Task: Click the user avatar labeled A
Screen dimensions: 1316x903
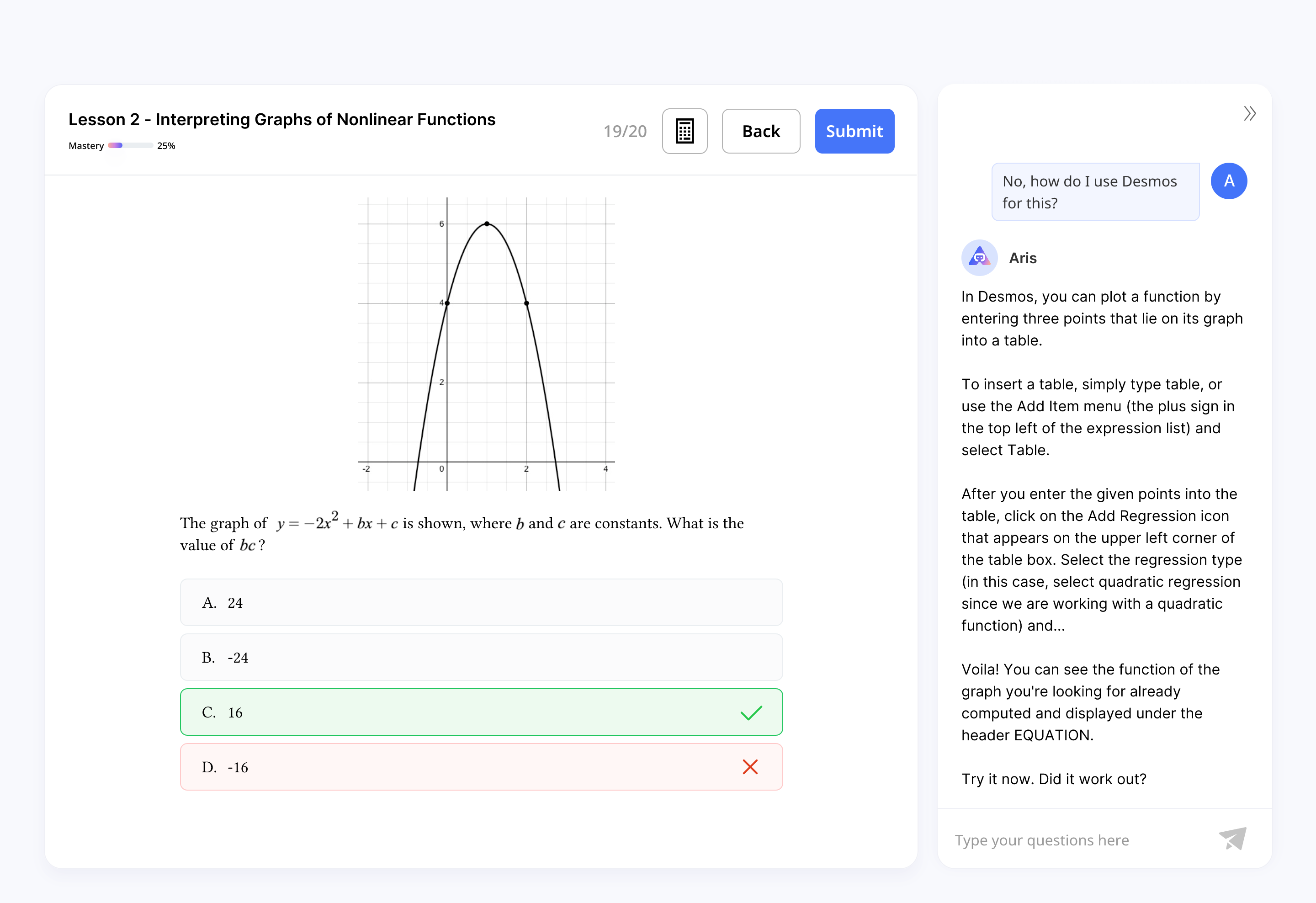Action: click(x=1228, y=181)
